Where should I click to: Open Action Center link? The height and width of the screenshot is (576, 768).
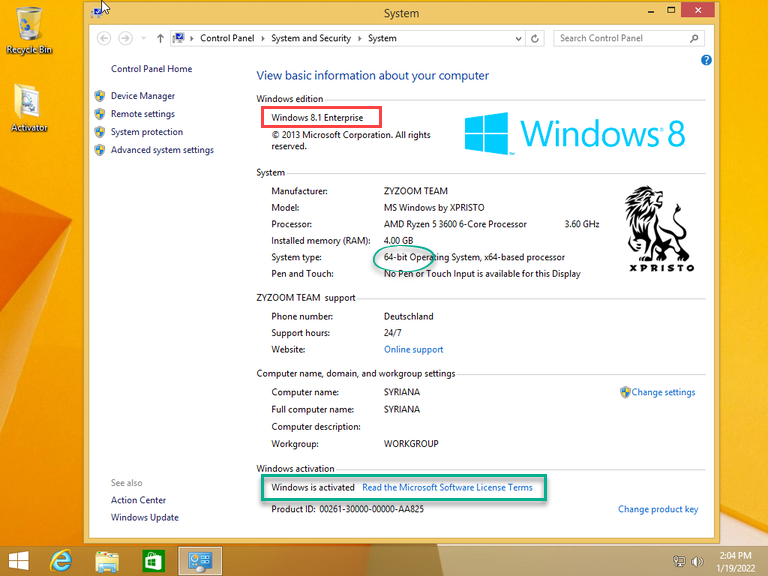point(138,500)
